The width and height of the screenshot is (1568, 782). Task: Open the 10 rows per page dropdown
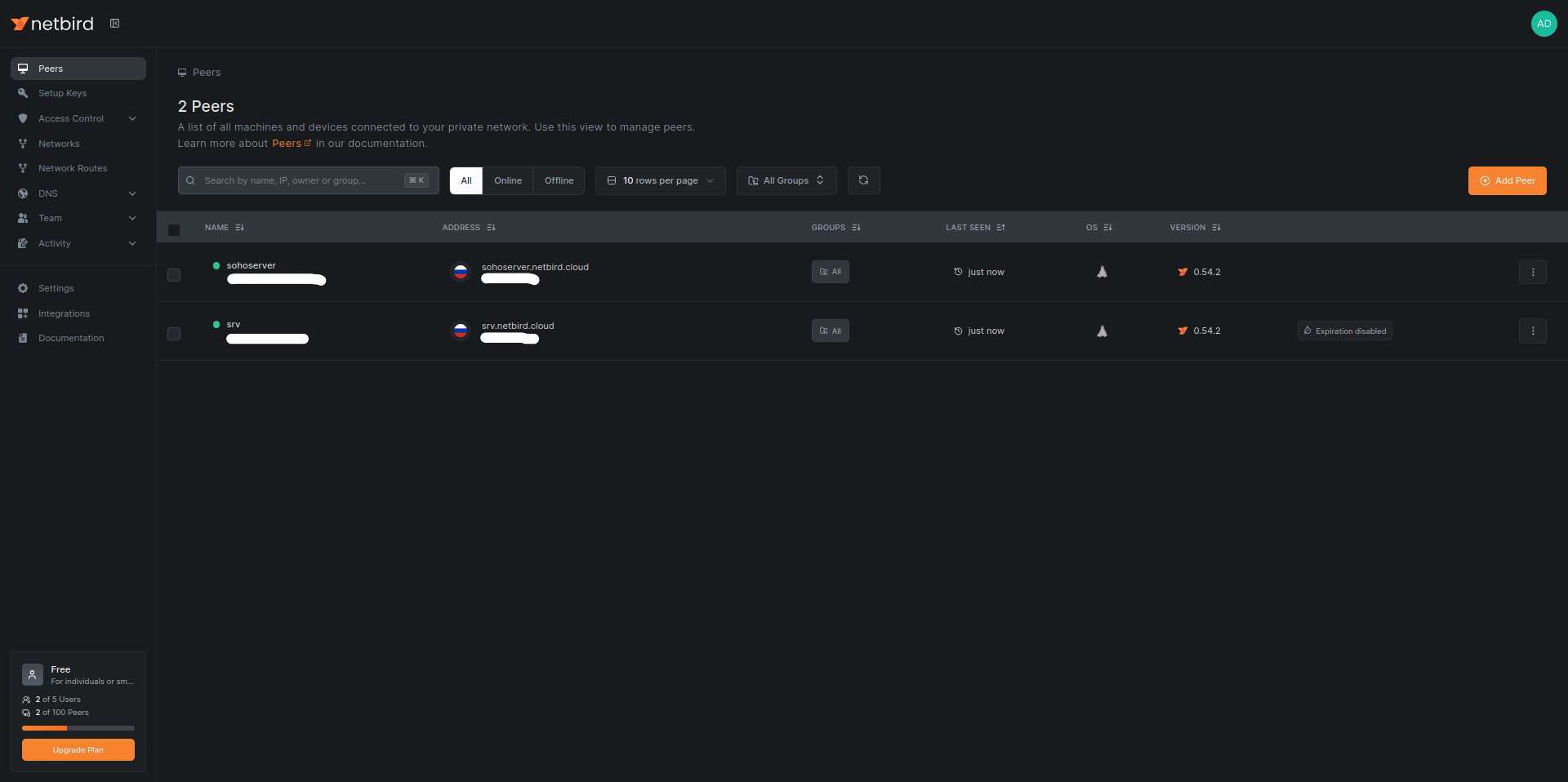click(660, 180)
